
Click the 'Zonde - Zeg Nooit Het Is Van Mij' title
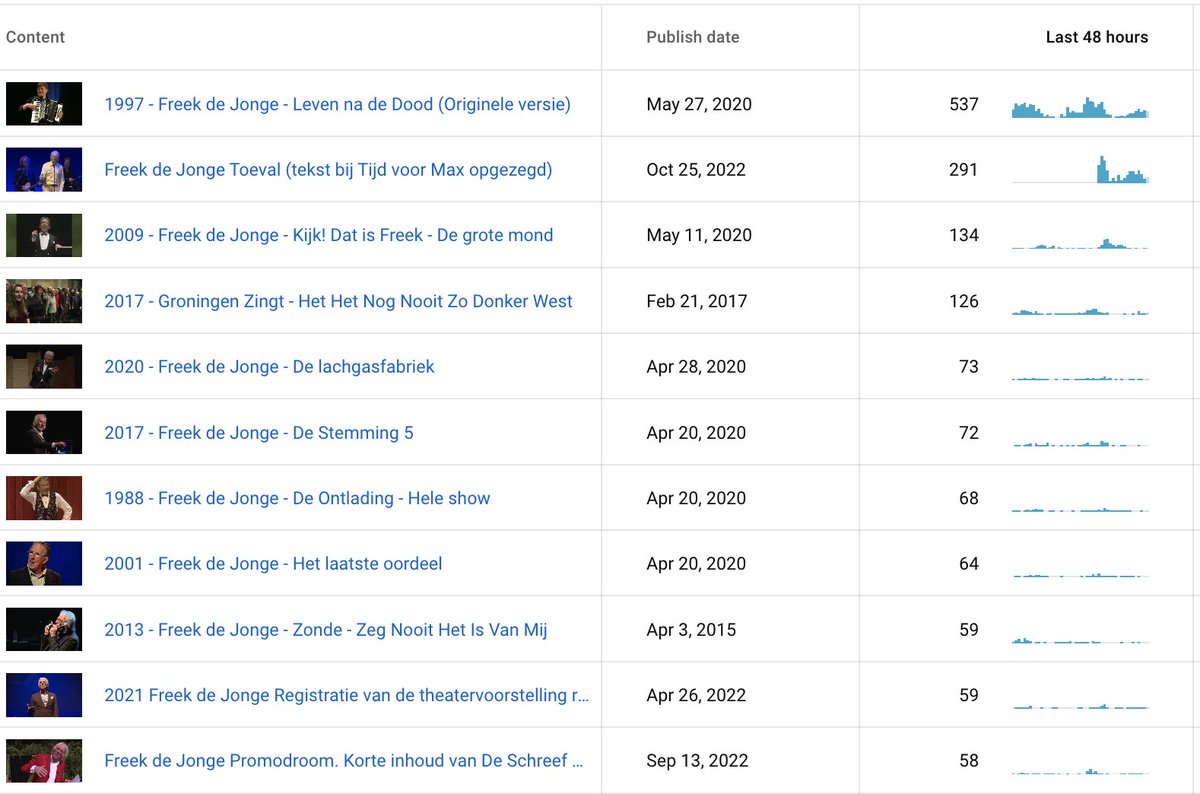coord(325,630)
